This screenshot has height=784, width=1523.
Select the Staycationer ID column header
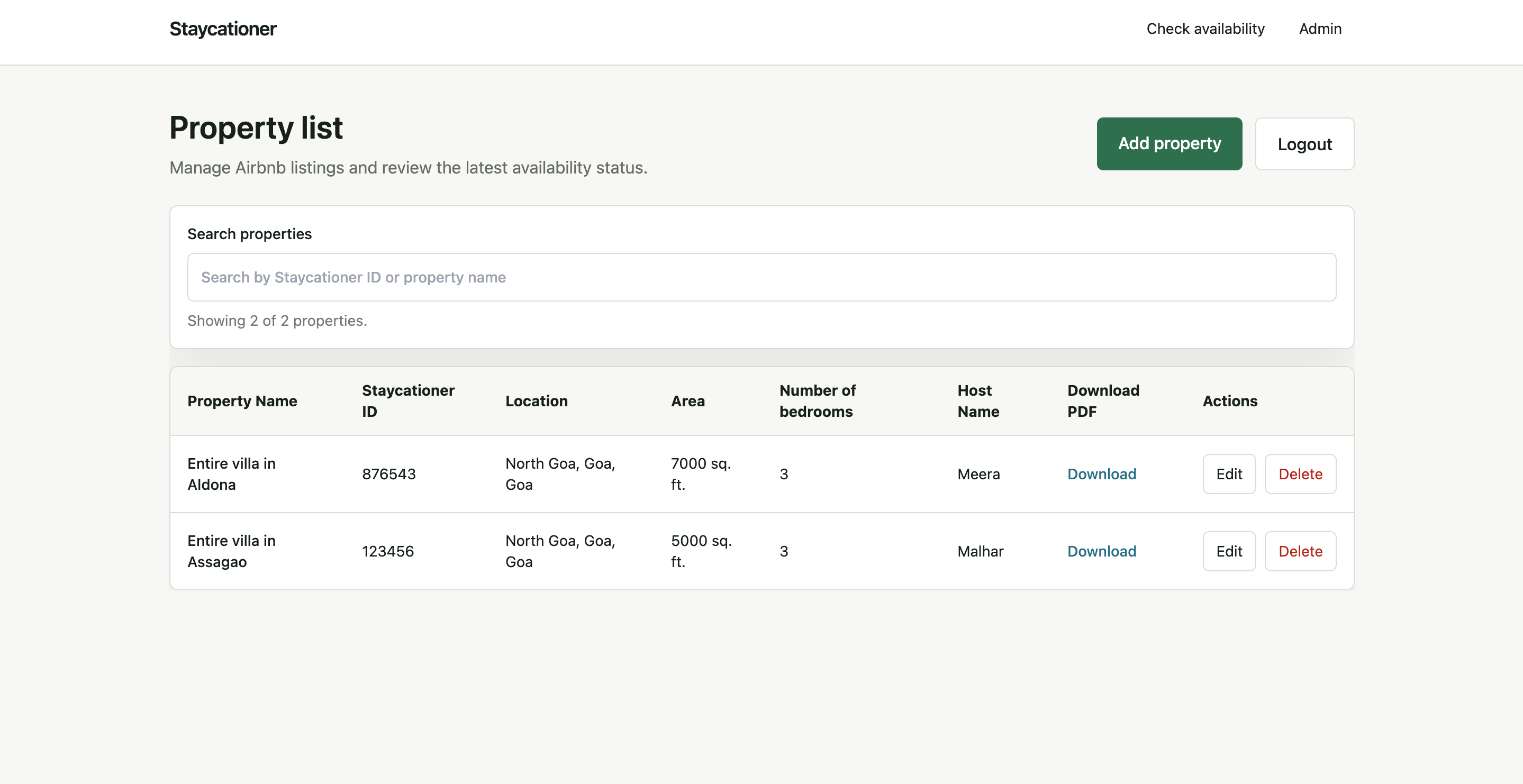click(408, 401)
